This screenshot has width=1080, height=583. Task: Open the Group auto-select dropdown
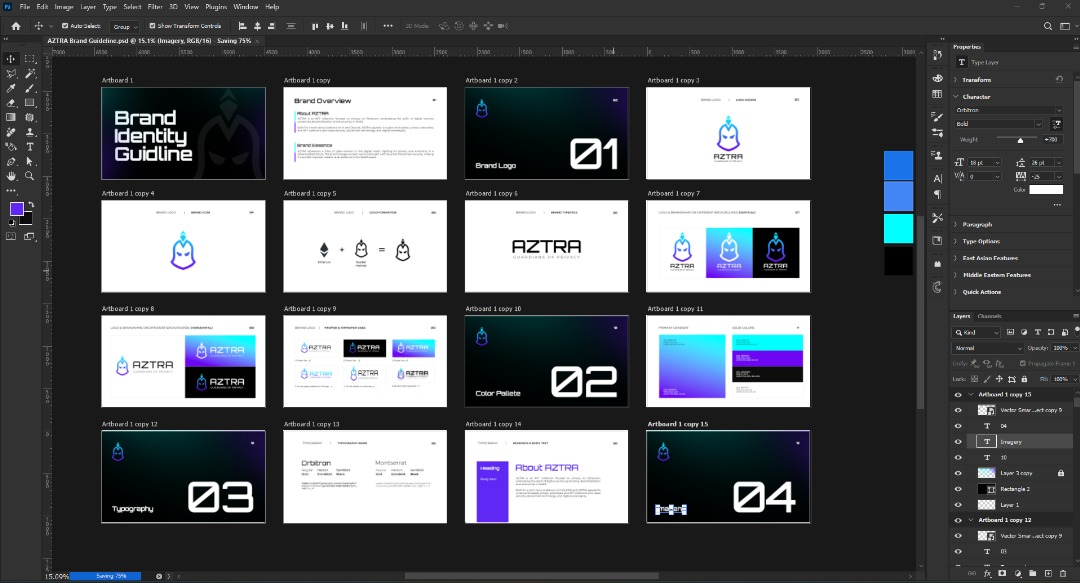tap(125, 26)
